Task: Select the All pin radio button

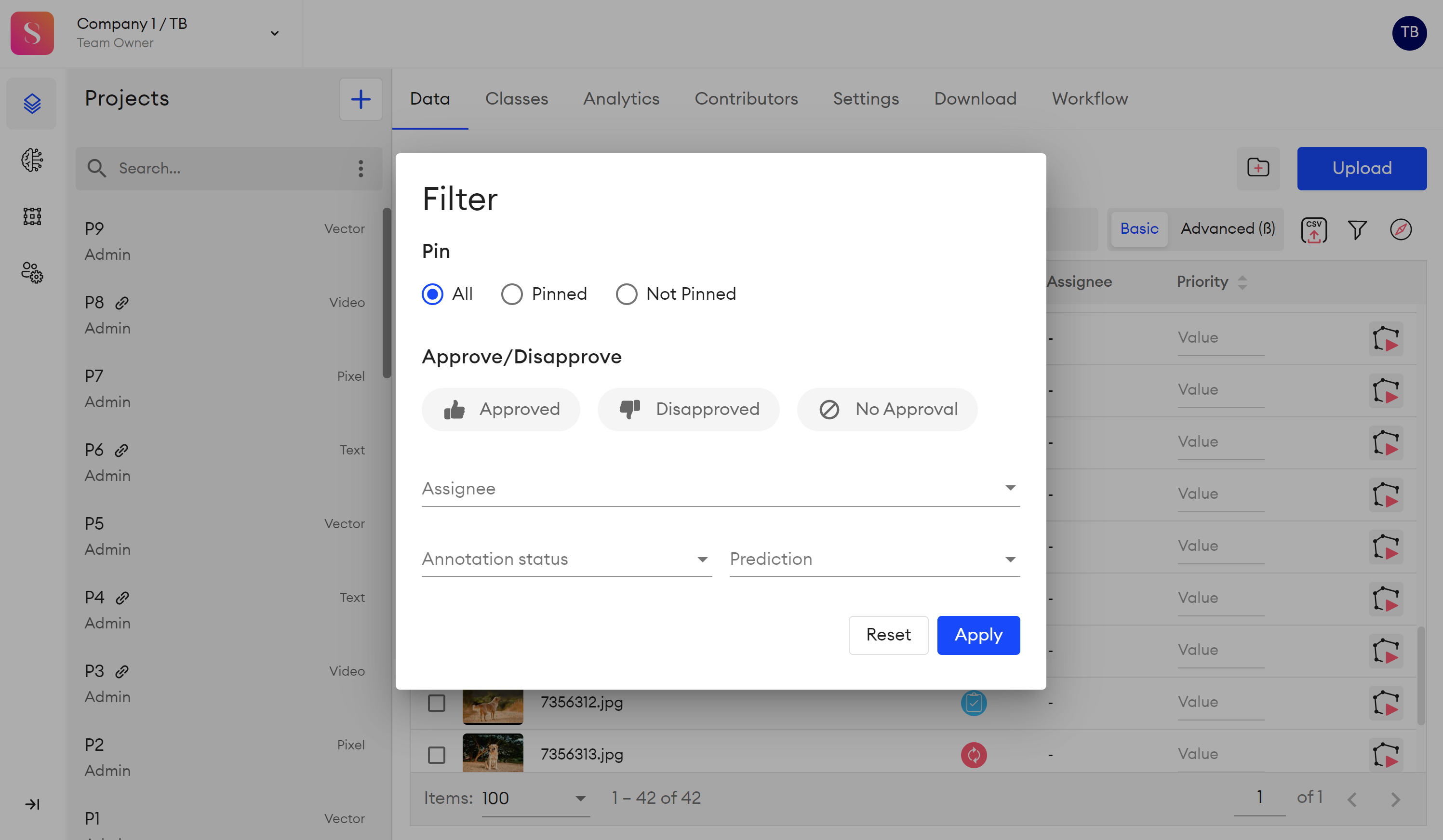Action: click(432, 294)
